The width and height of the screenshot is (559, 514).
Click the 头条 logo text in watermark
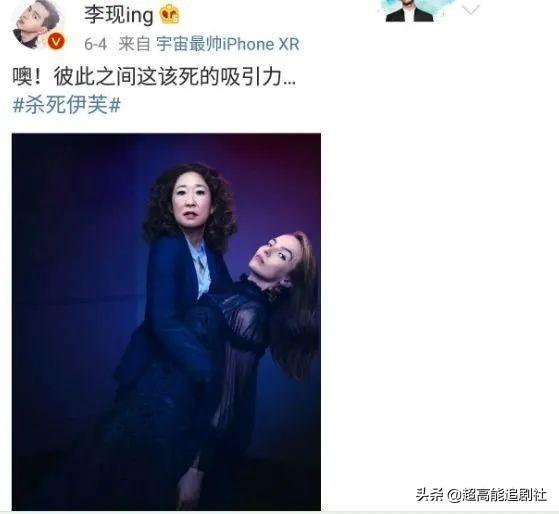(430, 495)
